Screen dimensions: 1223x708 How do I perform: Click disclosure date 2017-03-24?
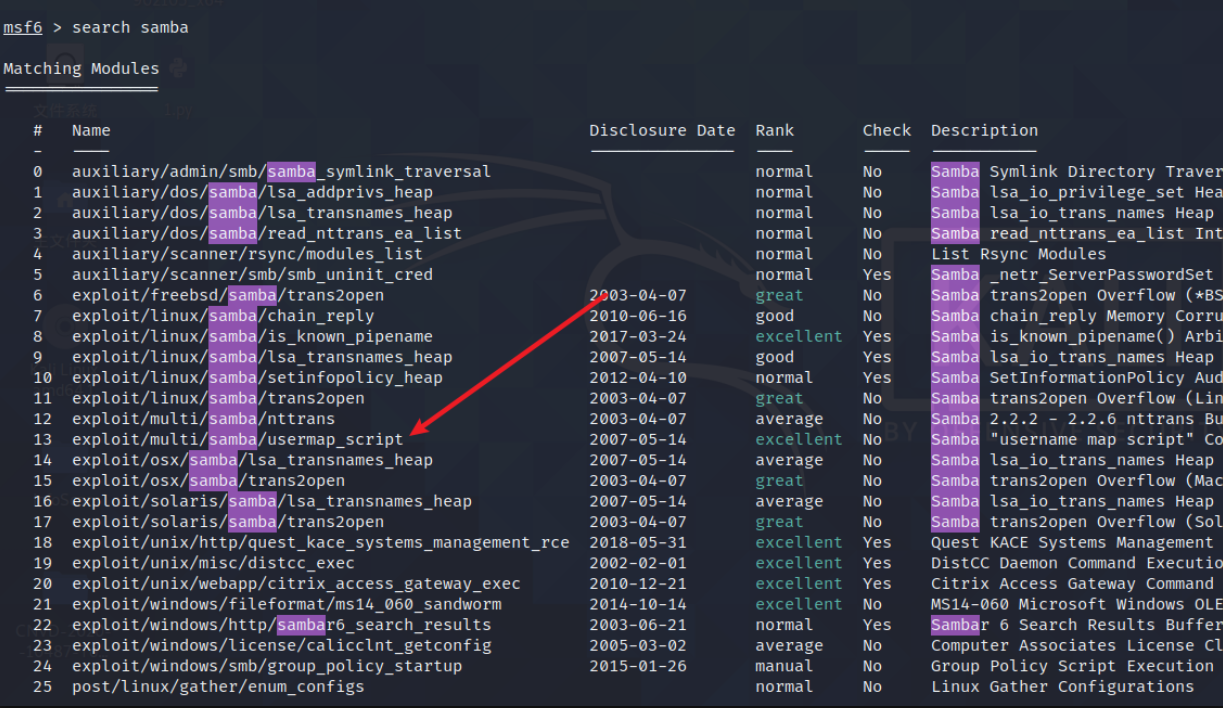[x=638, y=336]
